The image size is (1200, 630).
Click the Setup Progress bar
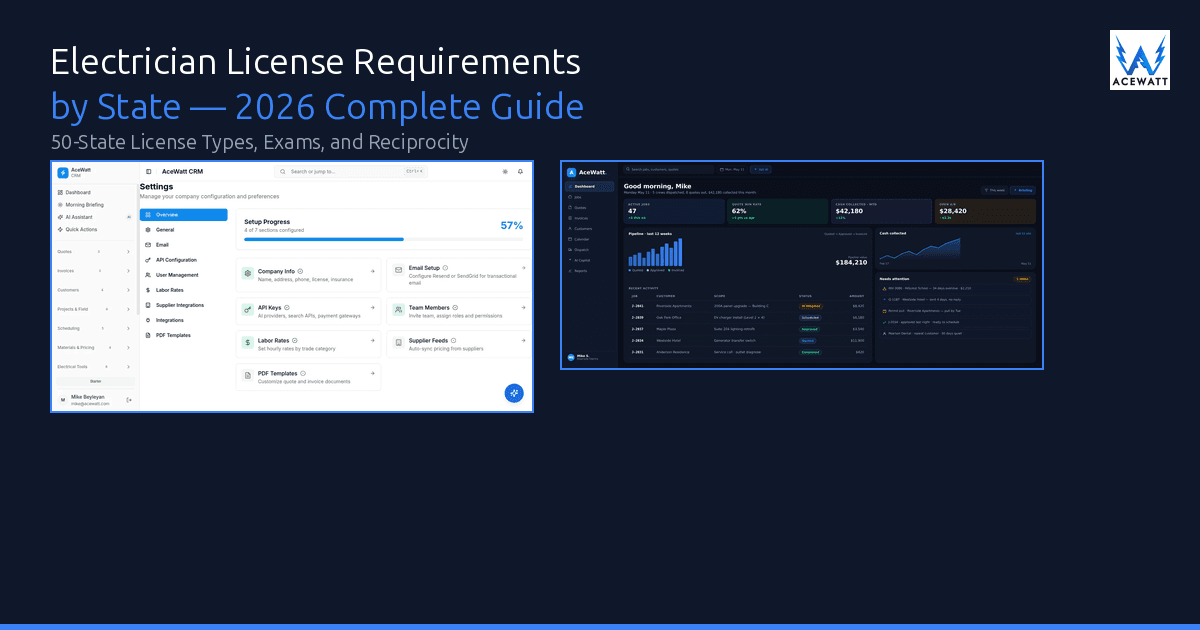pyautogui.click(x=383, y=240)
